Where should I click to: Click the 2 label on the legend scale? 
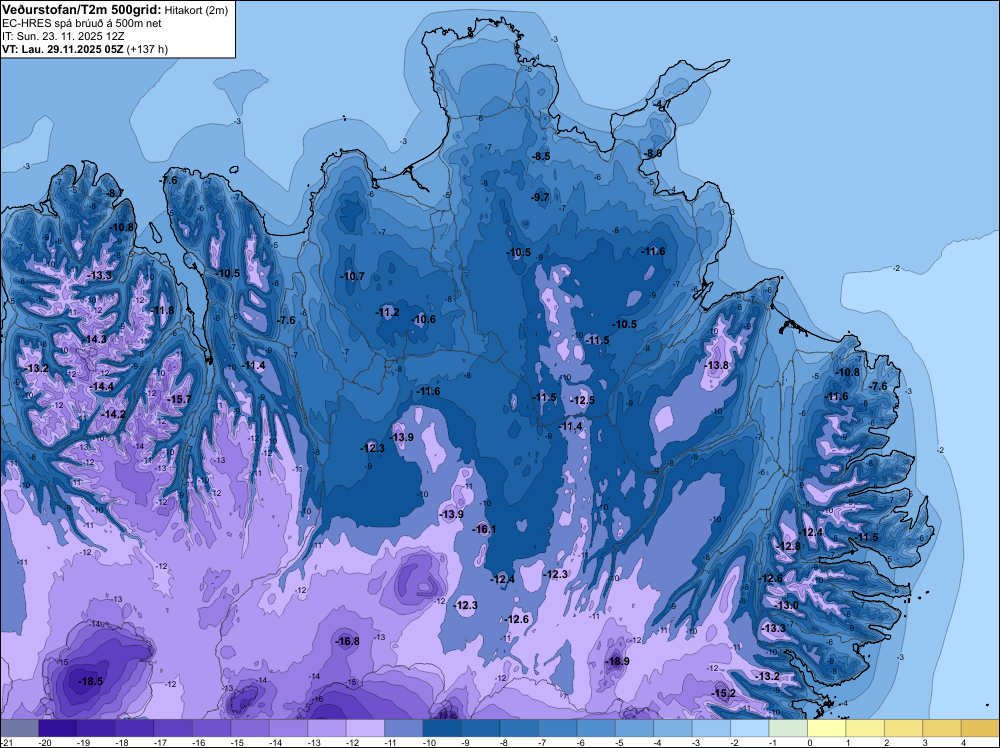coord(886,743)
